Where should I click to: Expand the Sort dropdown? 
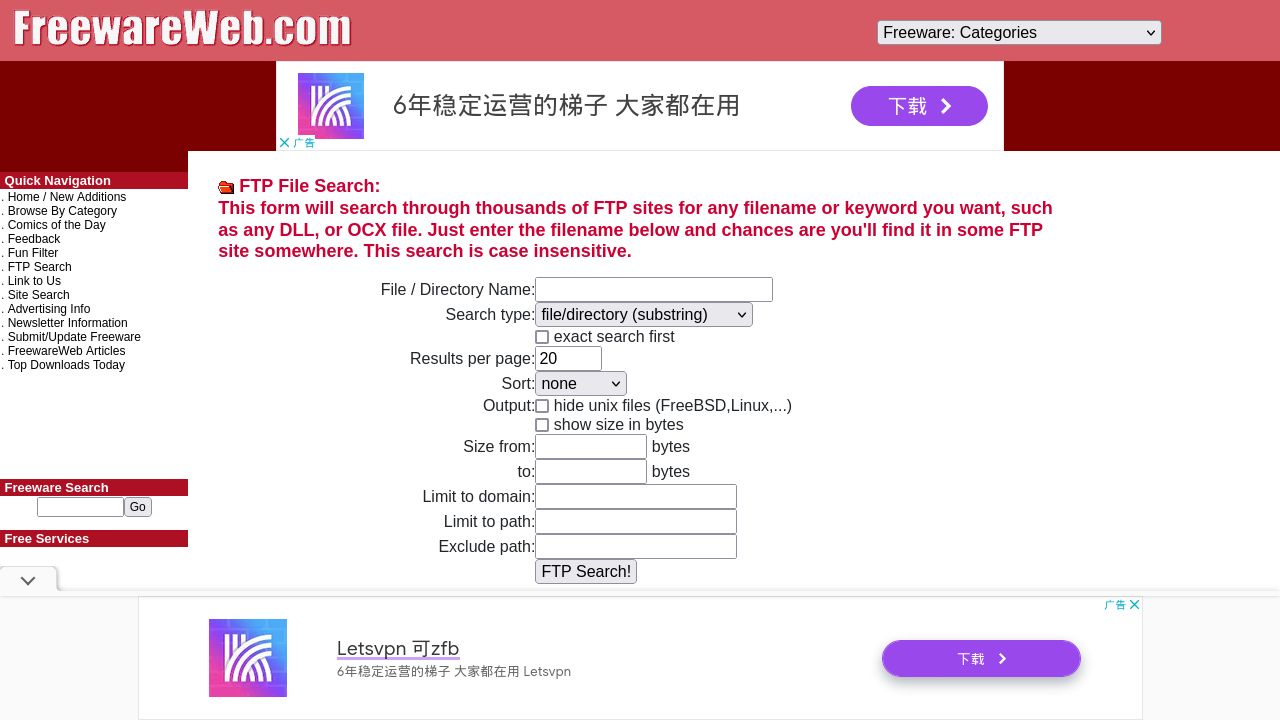click(x=581, y=384)
